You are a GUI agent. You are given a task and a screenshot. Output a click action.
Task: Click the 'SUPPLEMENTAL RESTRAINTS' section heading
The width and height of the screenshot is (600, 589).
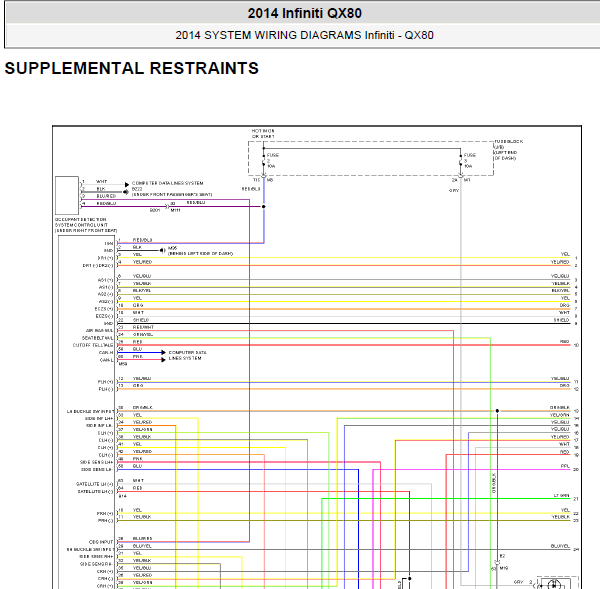[132, 69]
